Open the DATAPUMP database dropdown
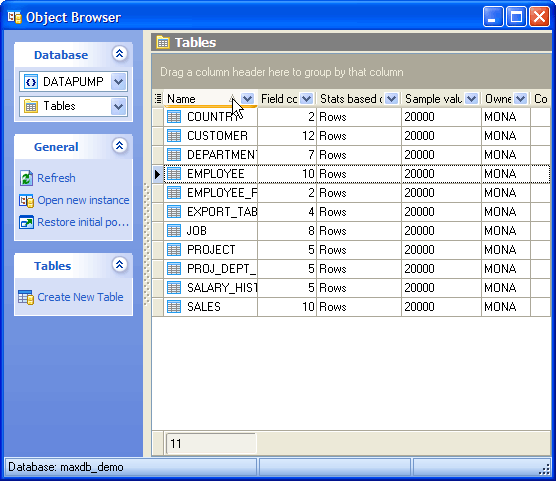The image size is (556, 481). (x=118, y=82)
